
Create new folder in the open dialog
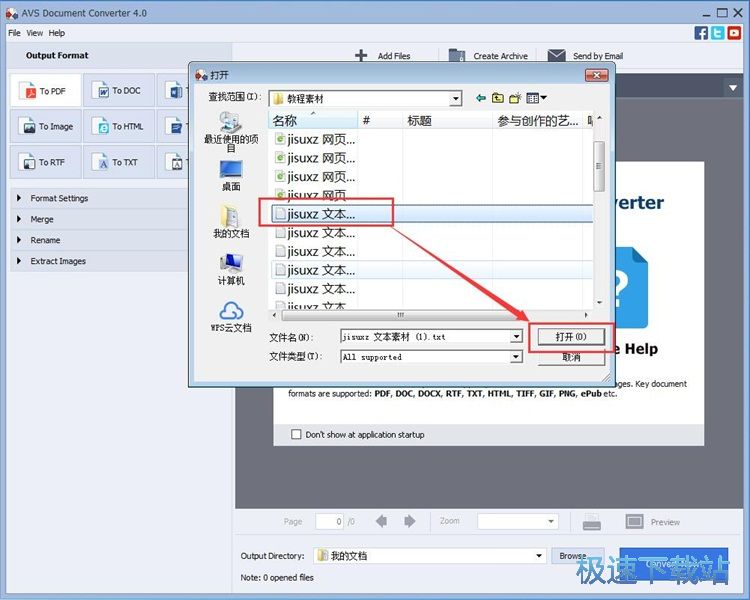tap(515, 98)
